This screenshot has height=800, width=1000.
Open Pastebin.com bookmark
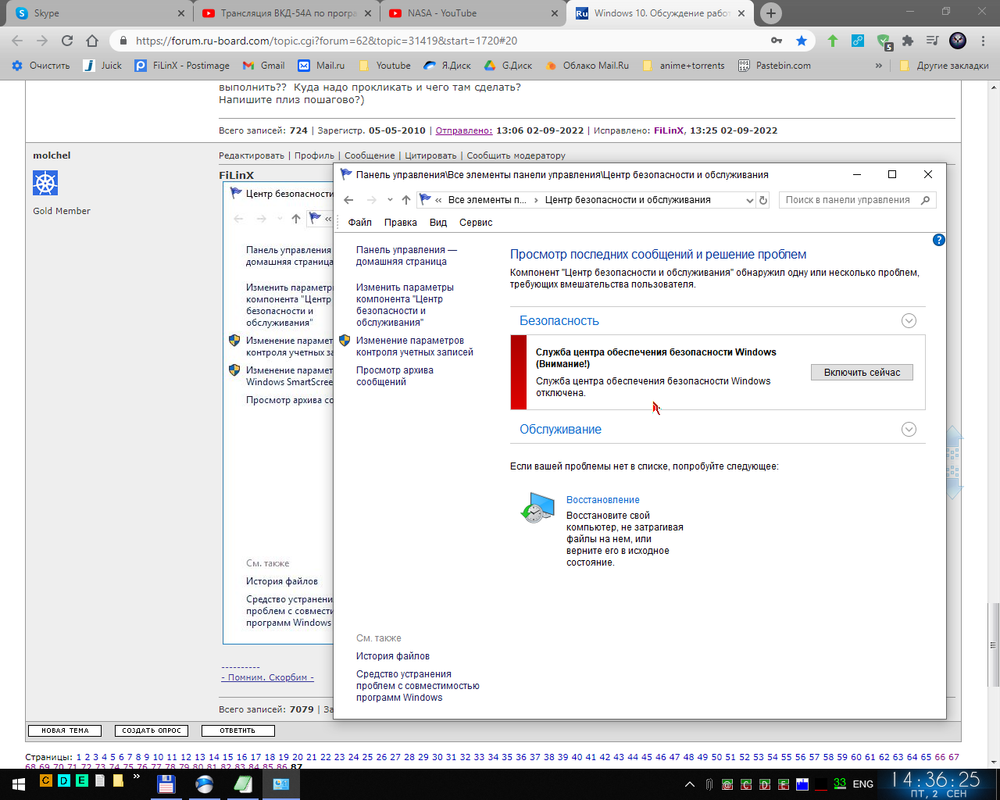(775, 65)
